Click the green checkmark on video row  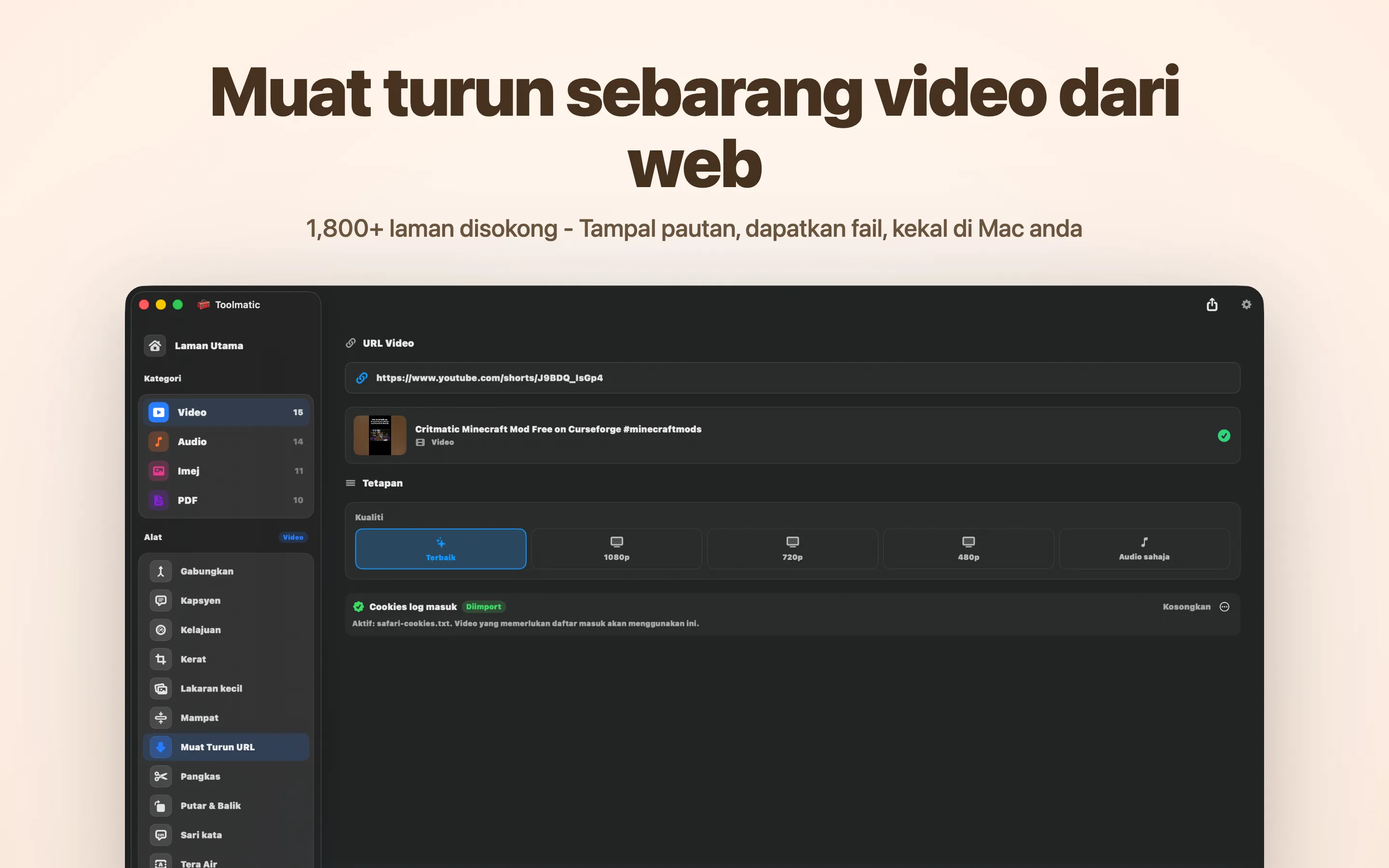coord(1224,436)
